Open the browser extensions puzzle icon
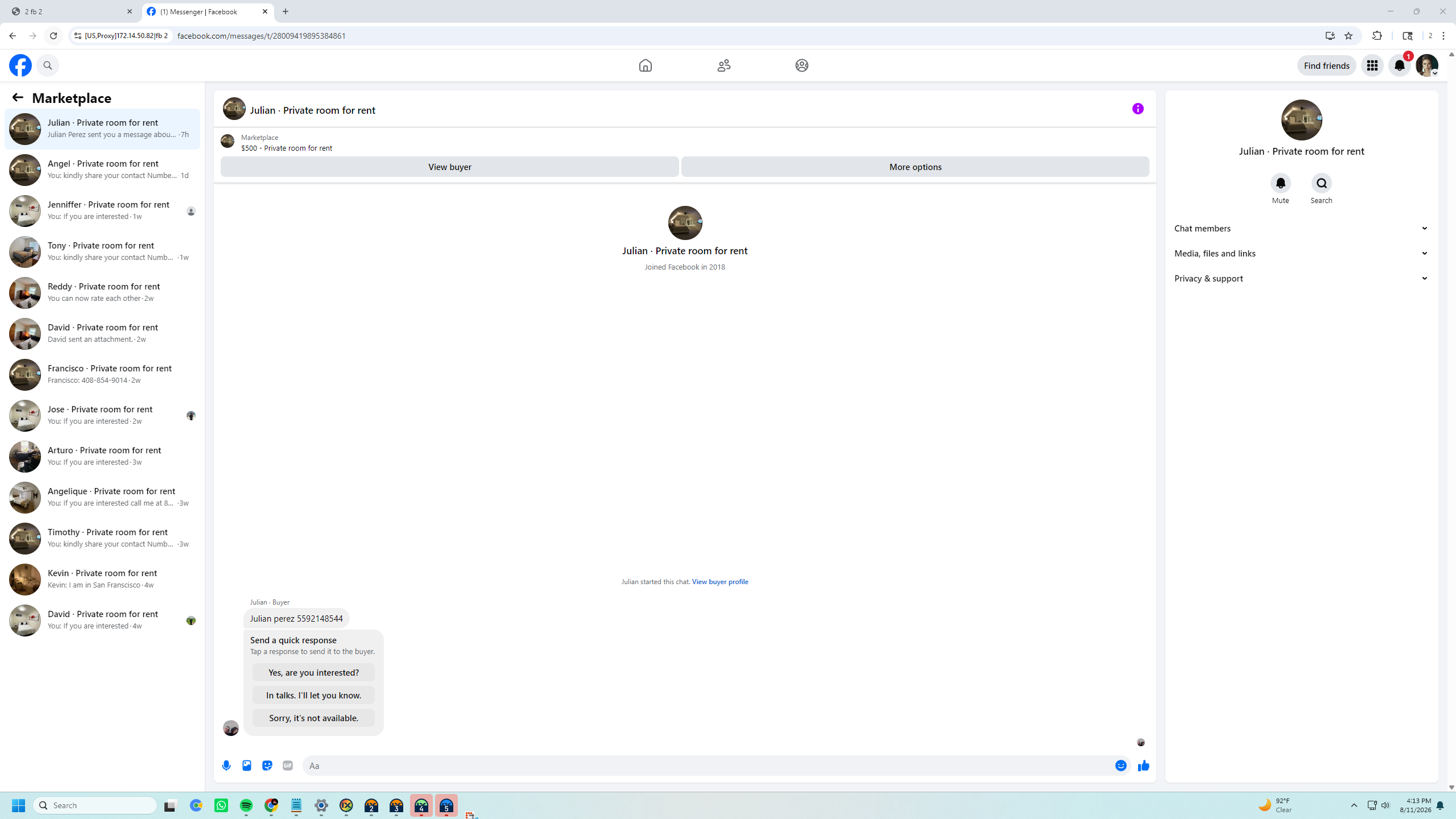This screenshot has width=1456, height=819. coord(1377,36)
